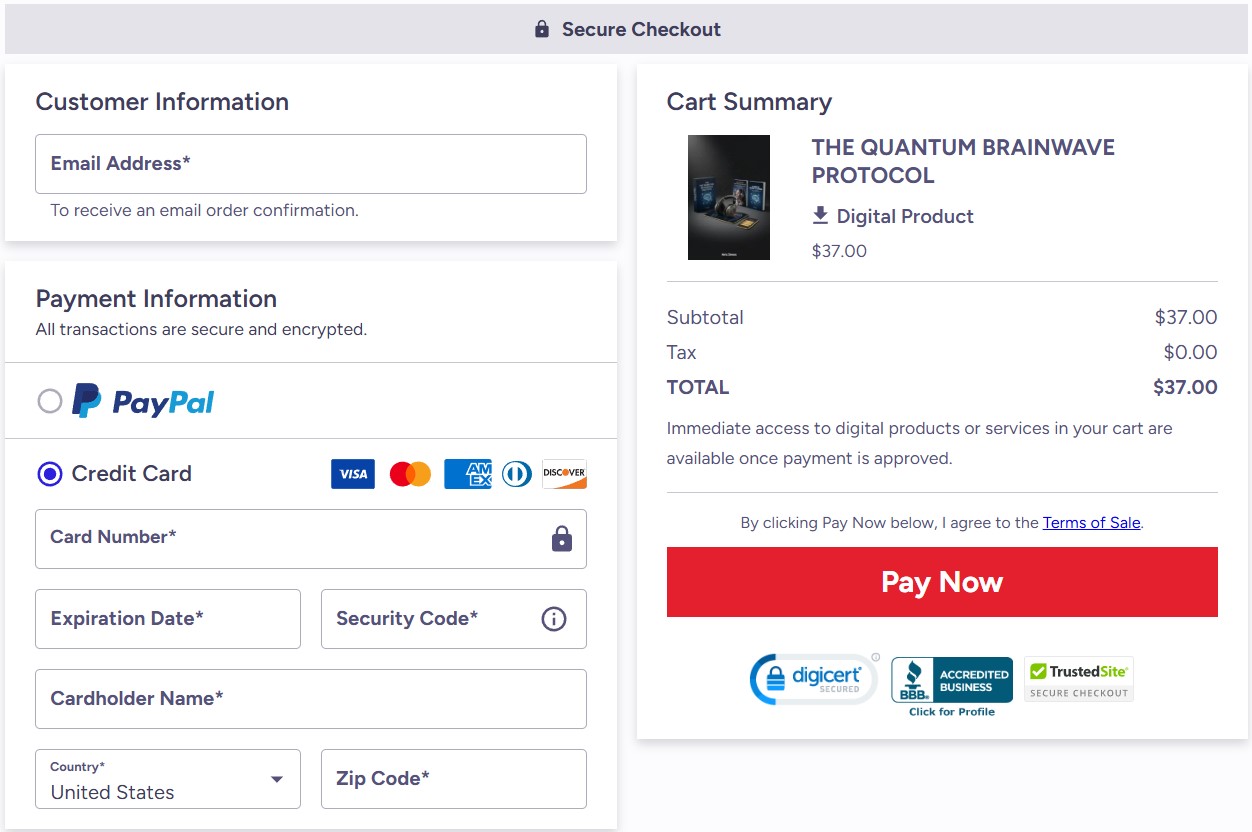
Task: Click the Email Address input field
Action: pos(310,163)
